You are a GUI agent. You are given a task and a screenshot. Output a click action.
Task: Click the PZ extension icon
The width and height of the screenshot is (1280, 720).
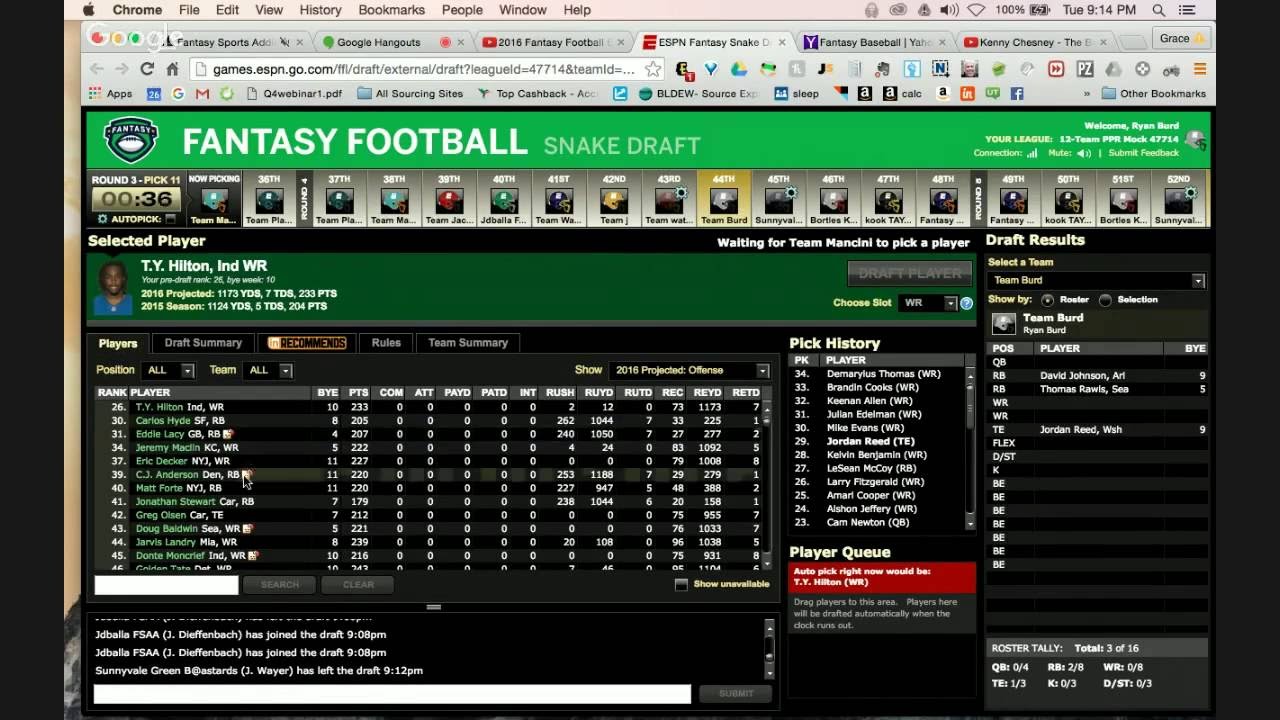pos(1085,69)
